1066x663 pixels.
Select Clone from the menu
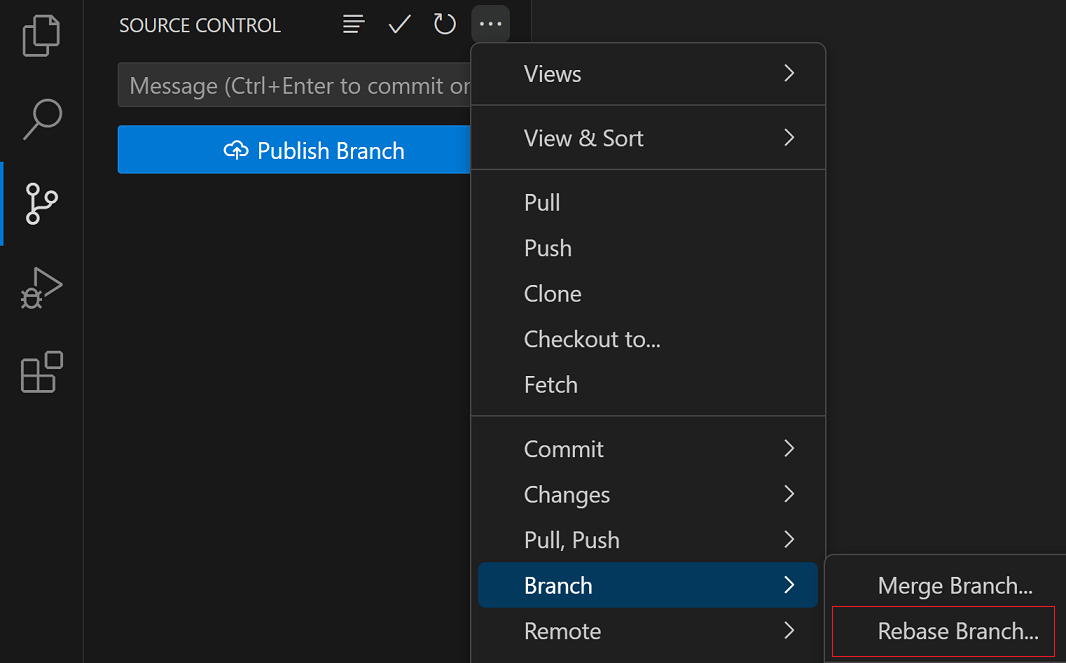point(648,294)
